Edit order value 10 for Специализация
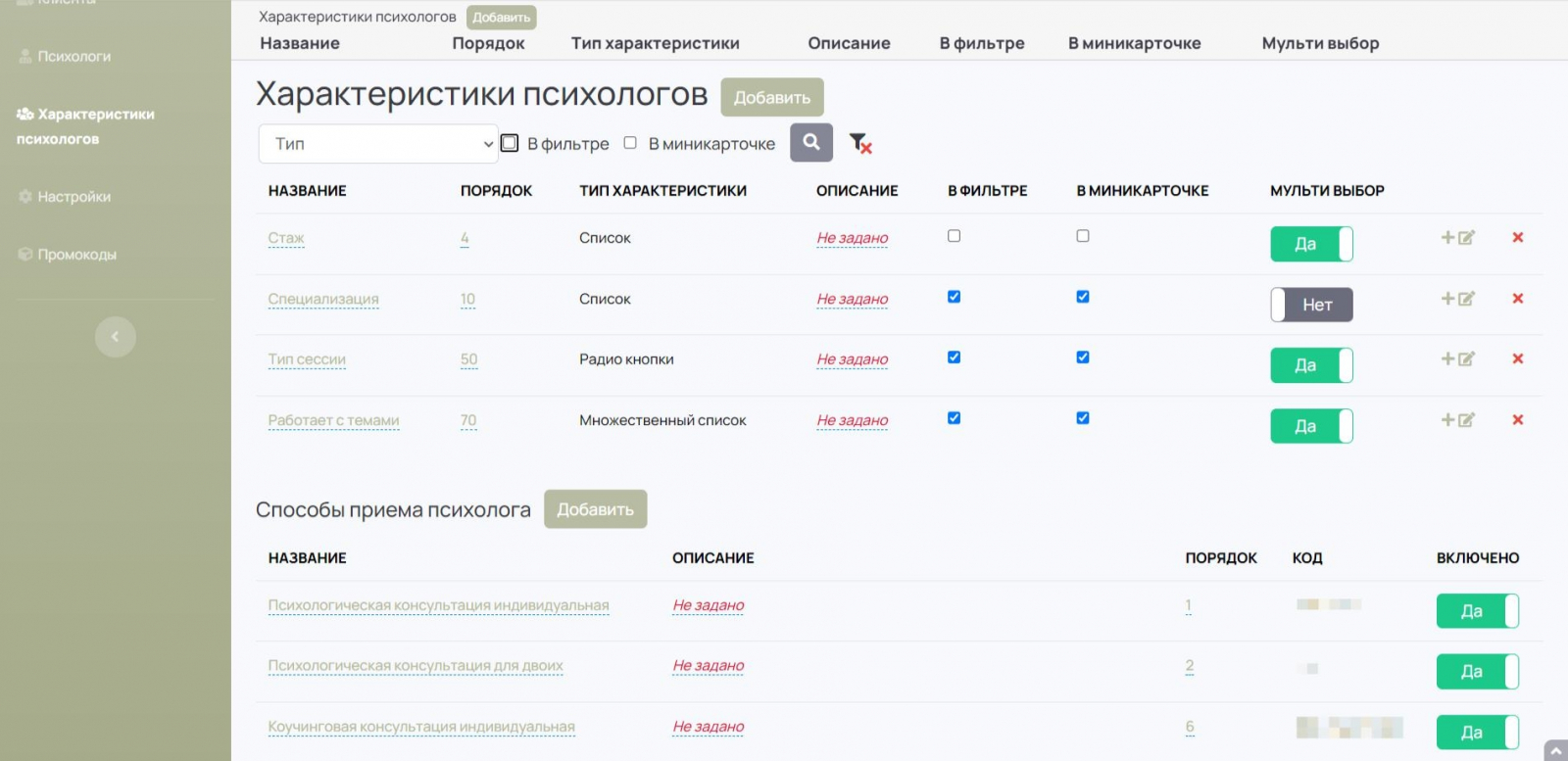 [x=467, y=299]
